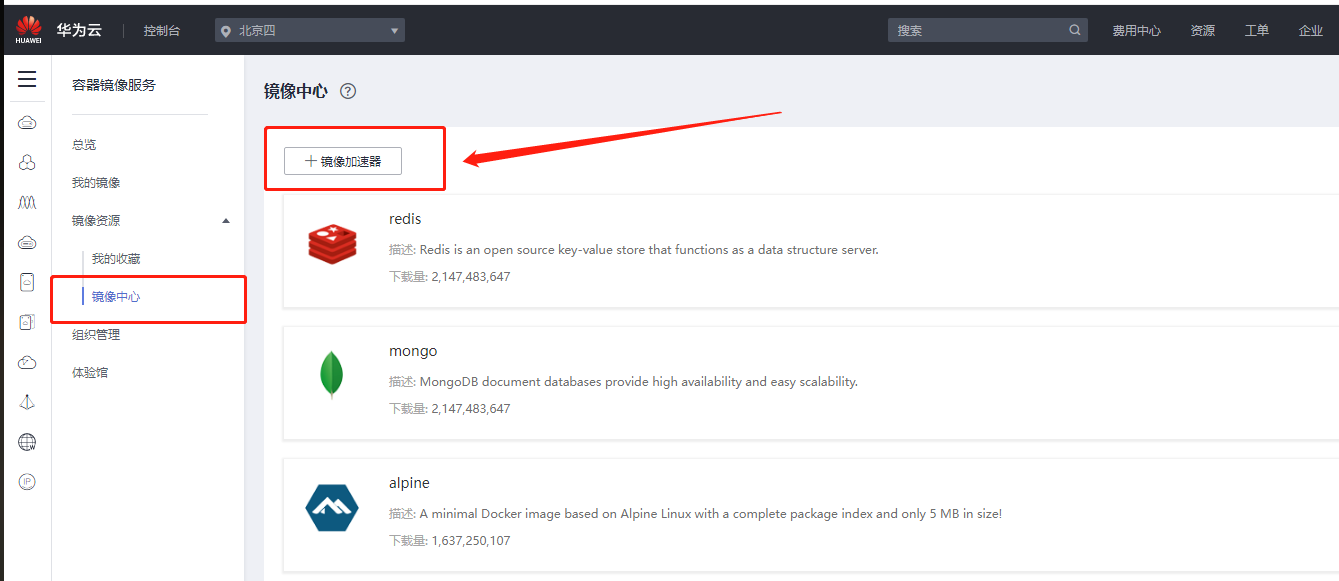Select 镜像资源 in the side menu
Screen dimensions: 1339x581
pos(96,221)
